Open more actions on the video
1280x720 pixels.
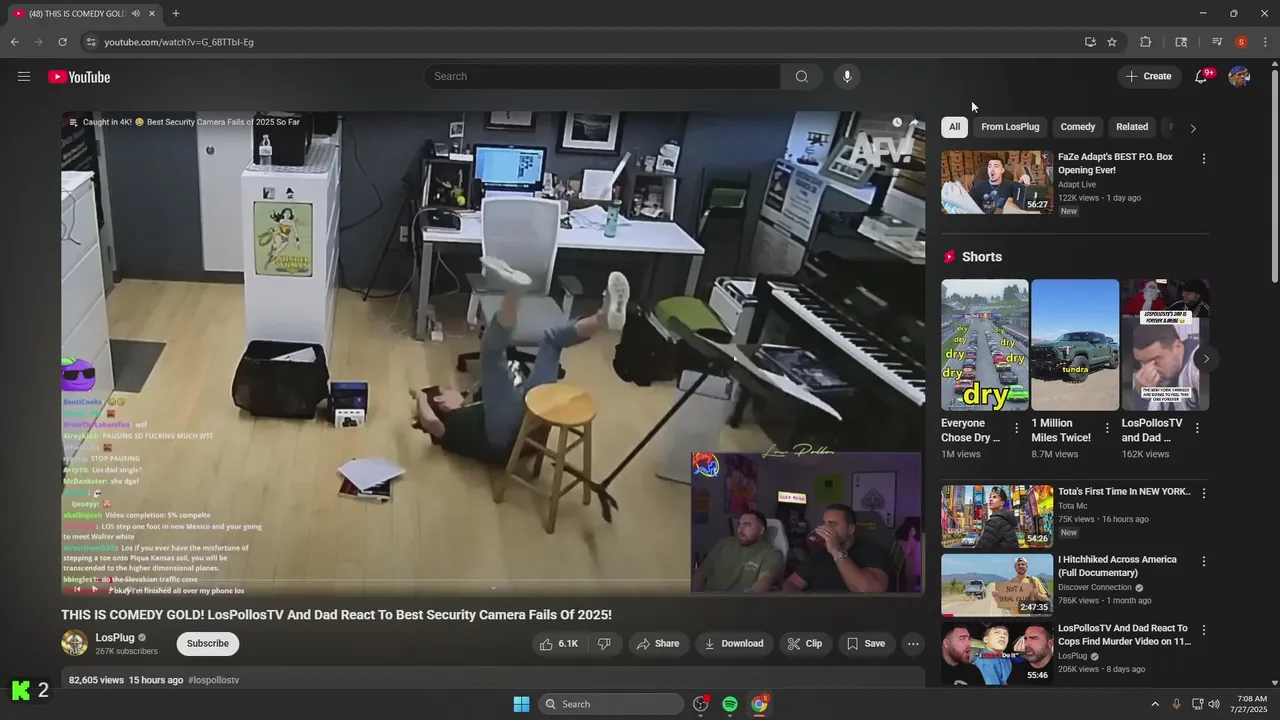[x=913, y=644]
